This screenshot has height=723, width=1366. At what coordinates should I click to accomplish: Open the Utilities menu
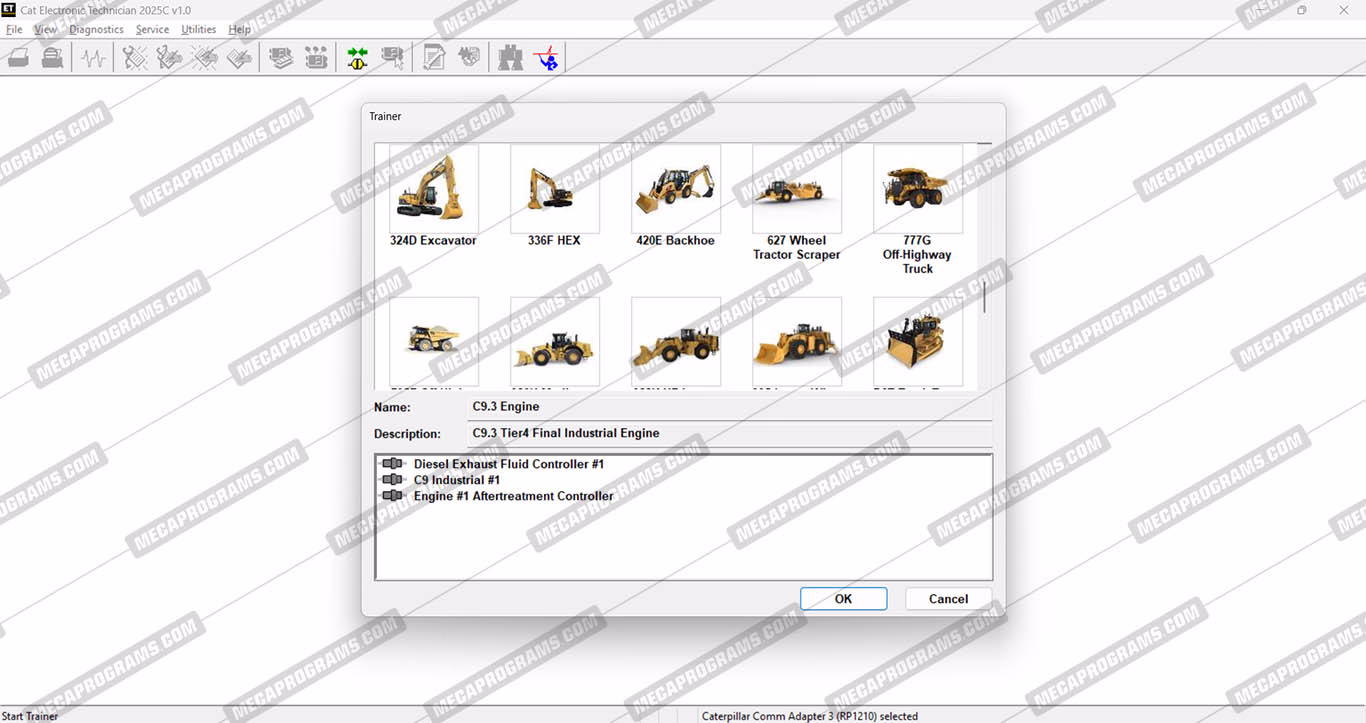[x=198, y=30]
